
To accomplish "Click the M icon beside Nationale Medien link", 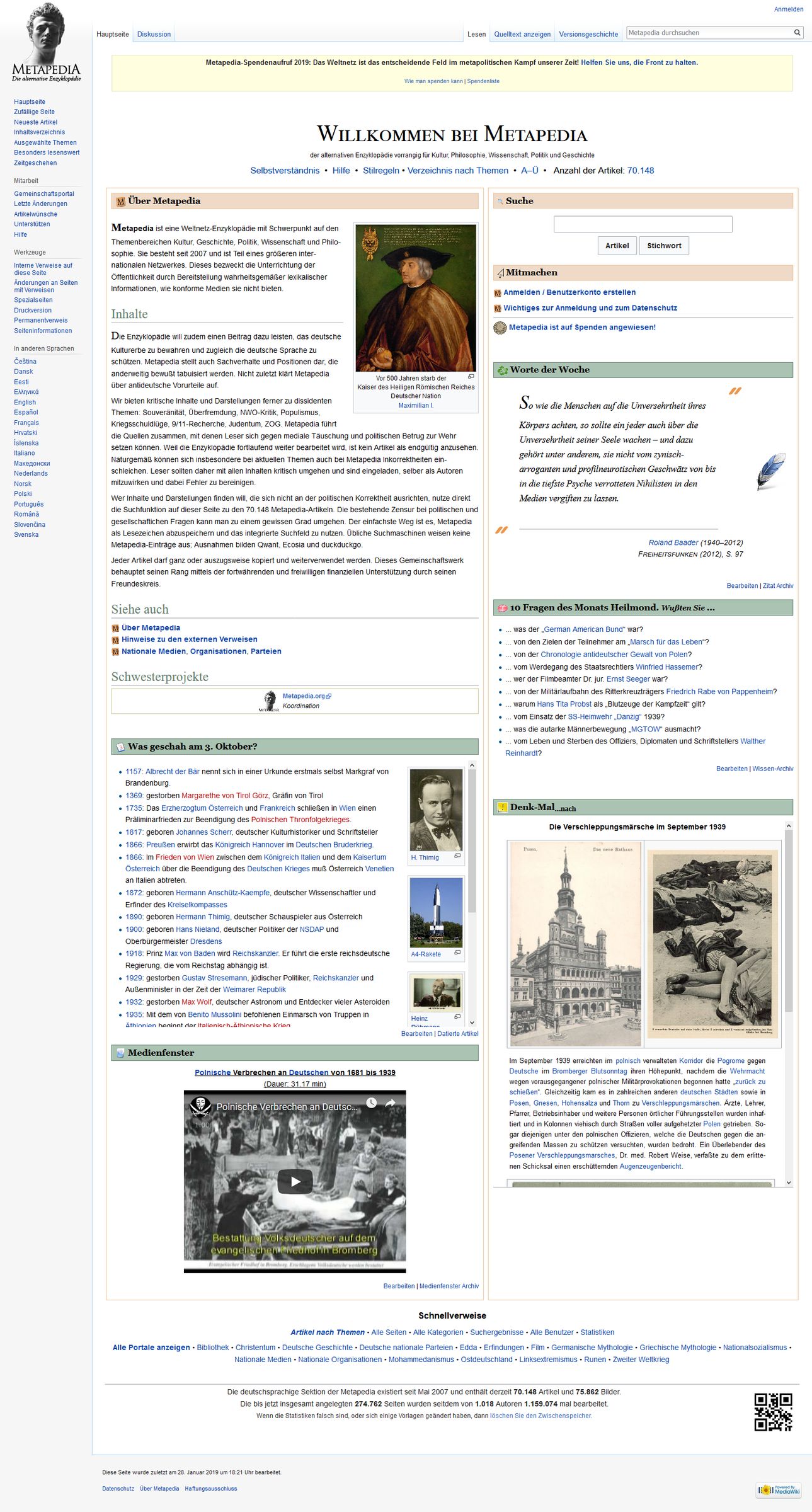I will [115, 652].
